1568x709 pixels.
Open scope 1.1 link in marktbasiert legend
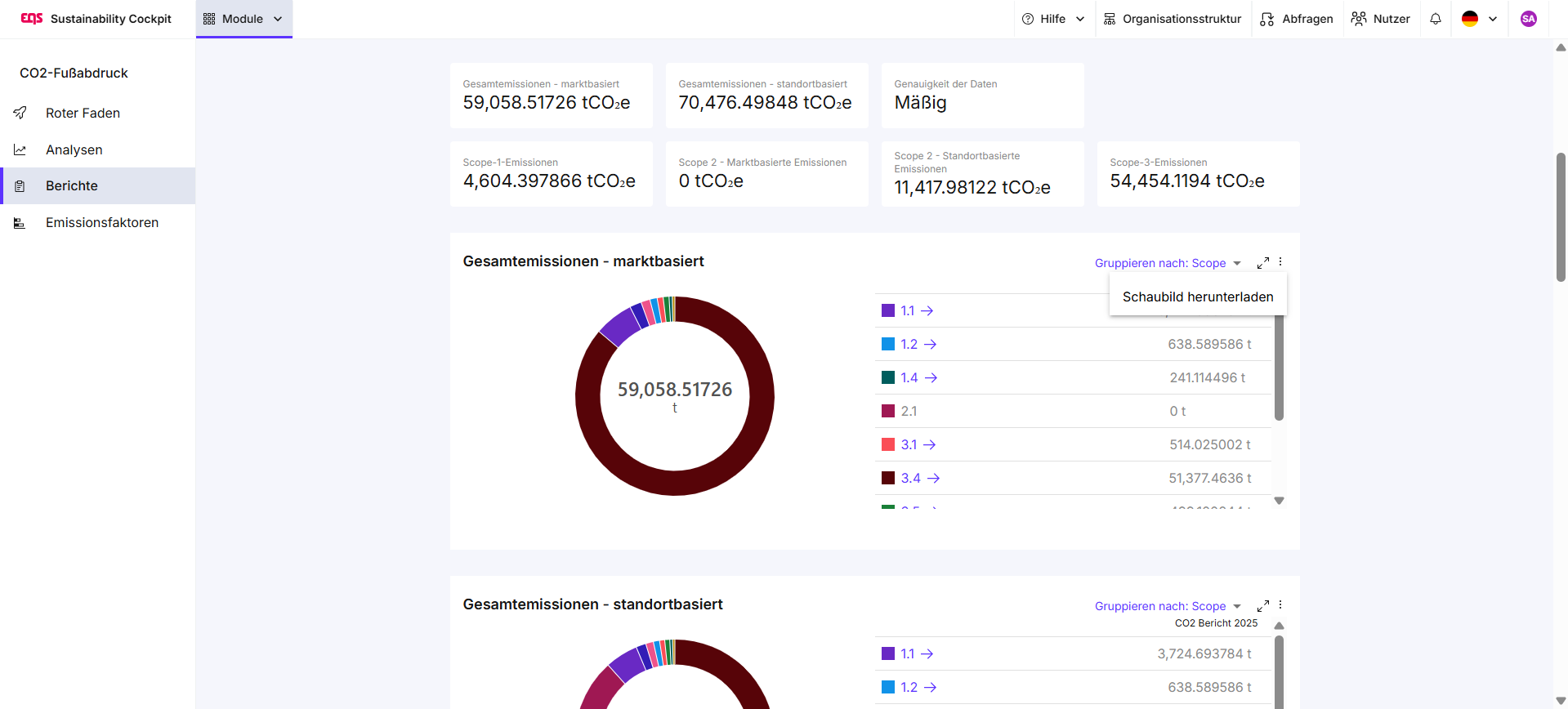(908, 311)
